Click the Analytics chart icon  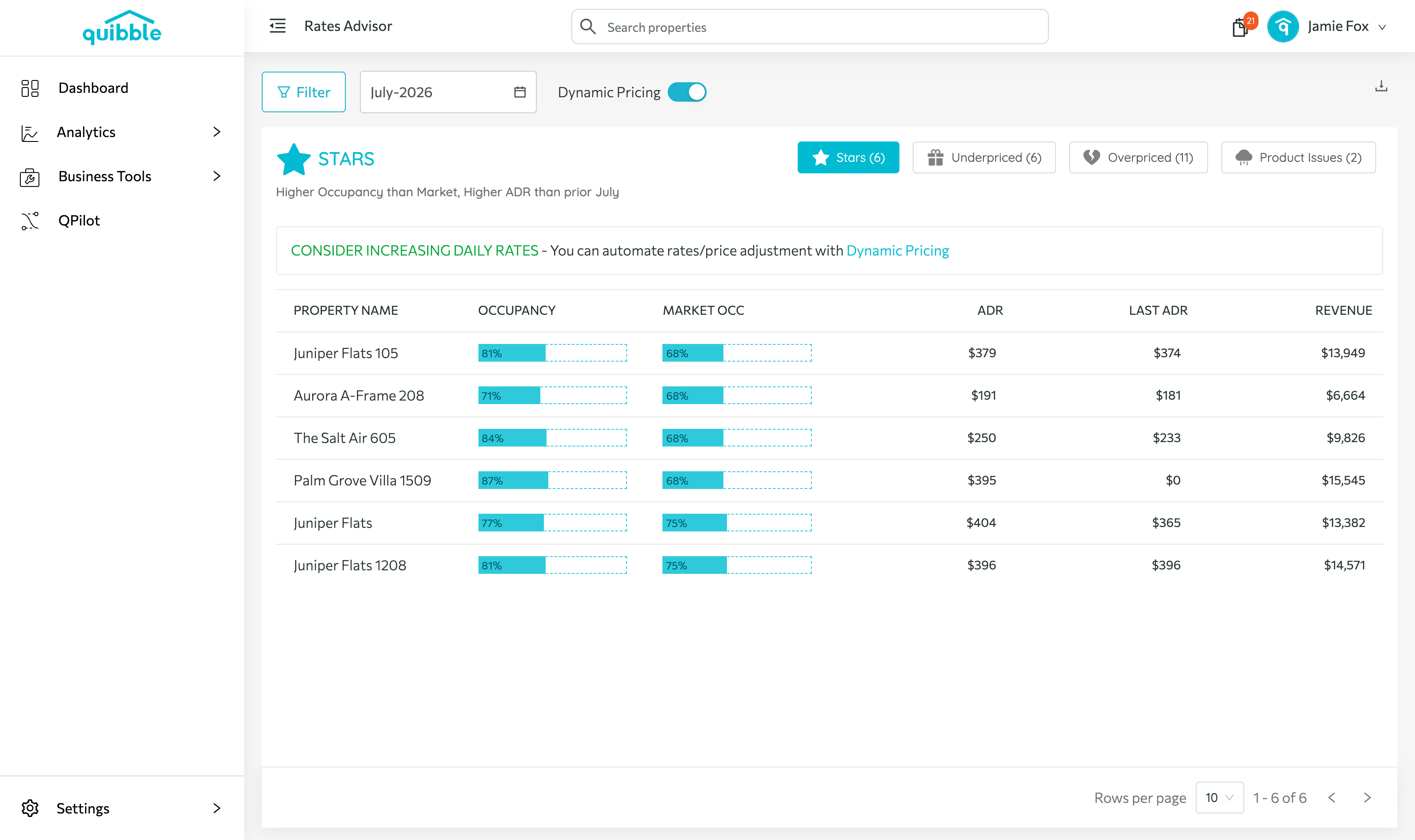tap(30, 133)
